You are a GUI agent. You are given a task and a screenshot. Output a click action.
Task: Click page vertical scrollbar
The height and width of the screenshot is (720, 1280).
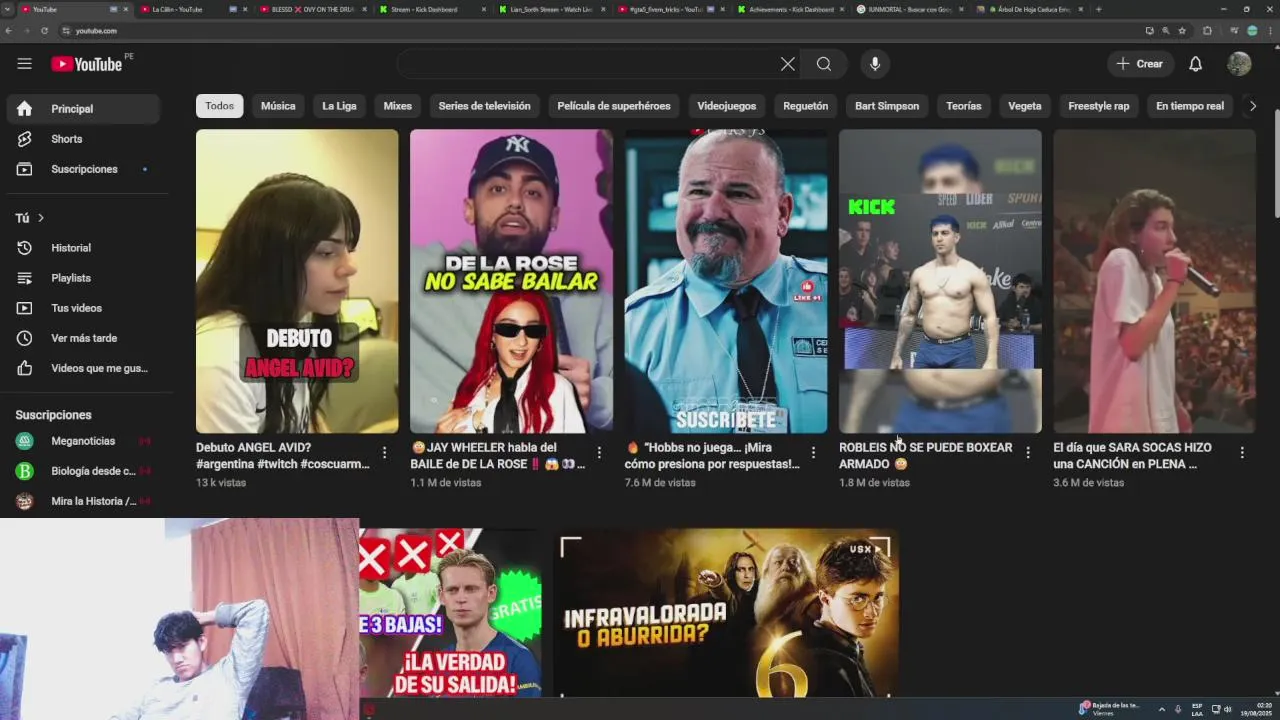[1276, 165]
